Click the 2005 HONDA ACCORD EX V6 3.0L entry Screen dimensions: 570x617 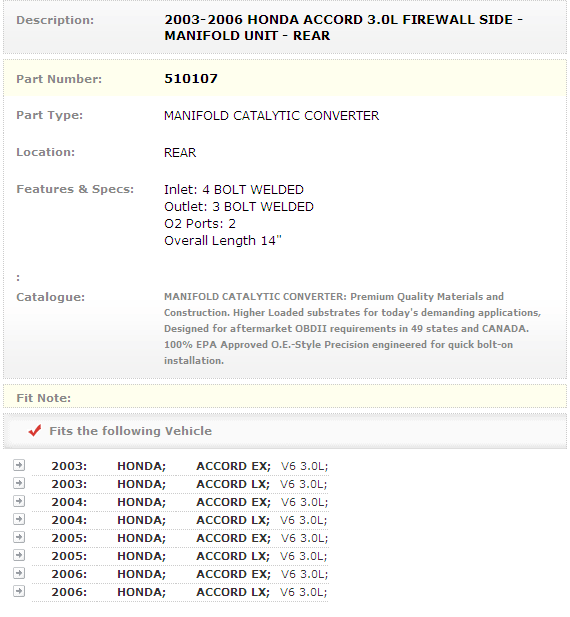(x=190, y=538)
